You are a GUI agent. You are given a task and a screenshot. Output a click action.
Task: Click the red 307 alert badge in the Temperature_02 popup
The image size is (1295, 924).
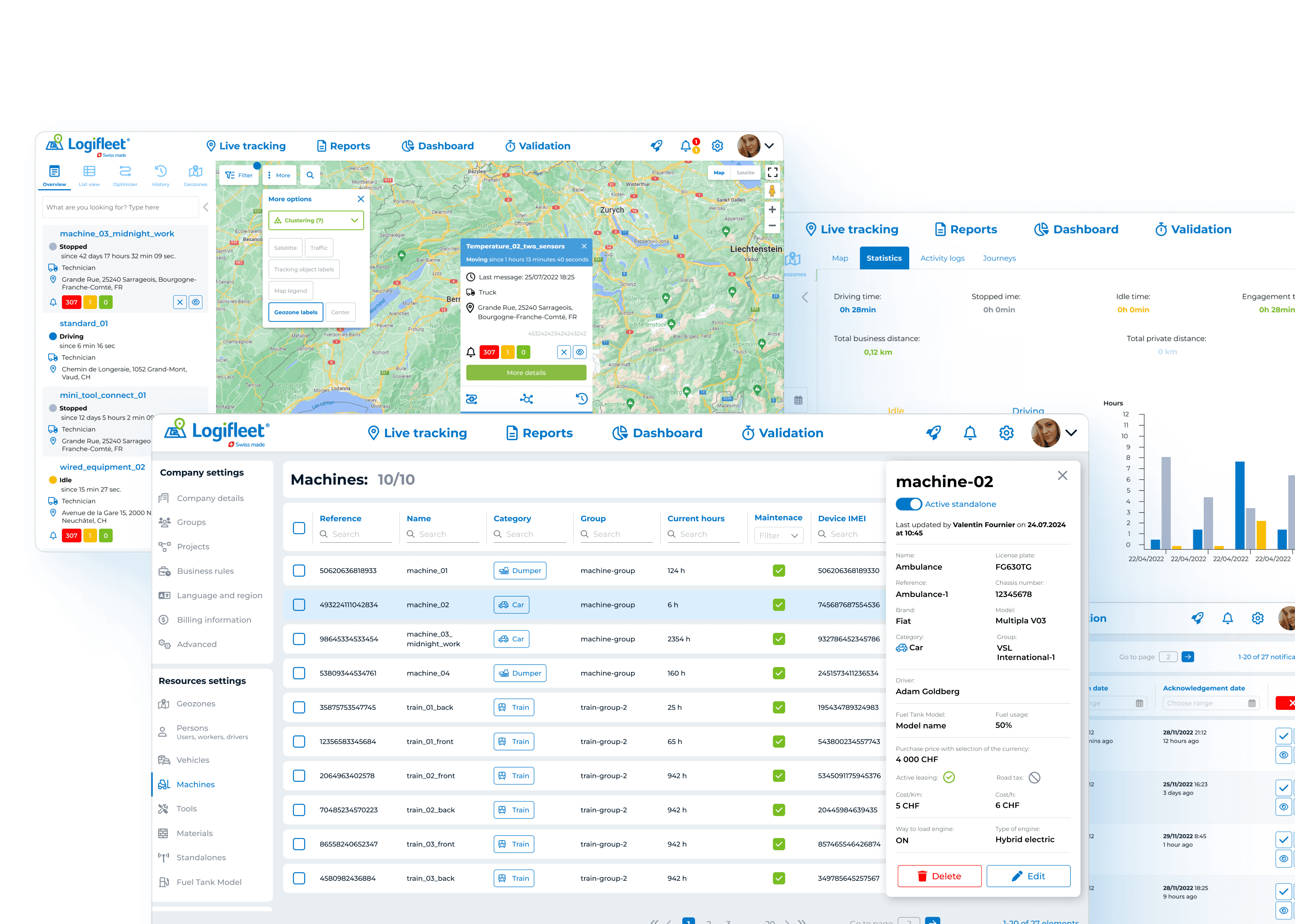(489, 352)
